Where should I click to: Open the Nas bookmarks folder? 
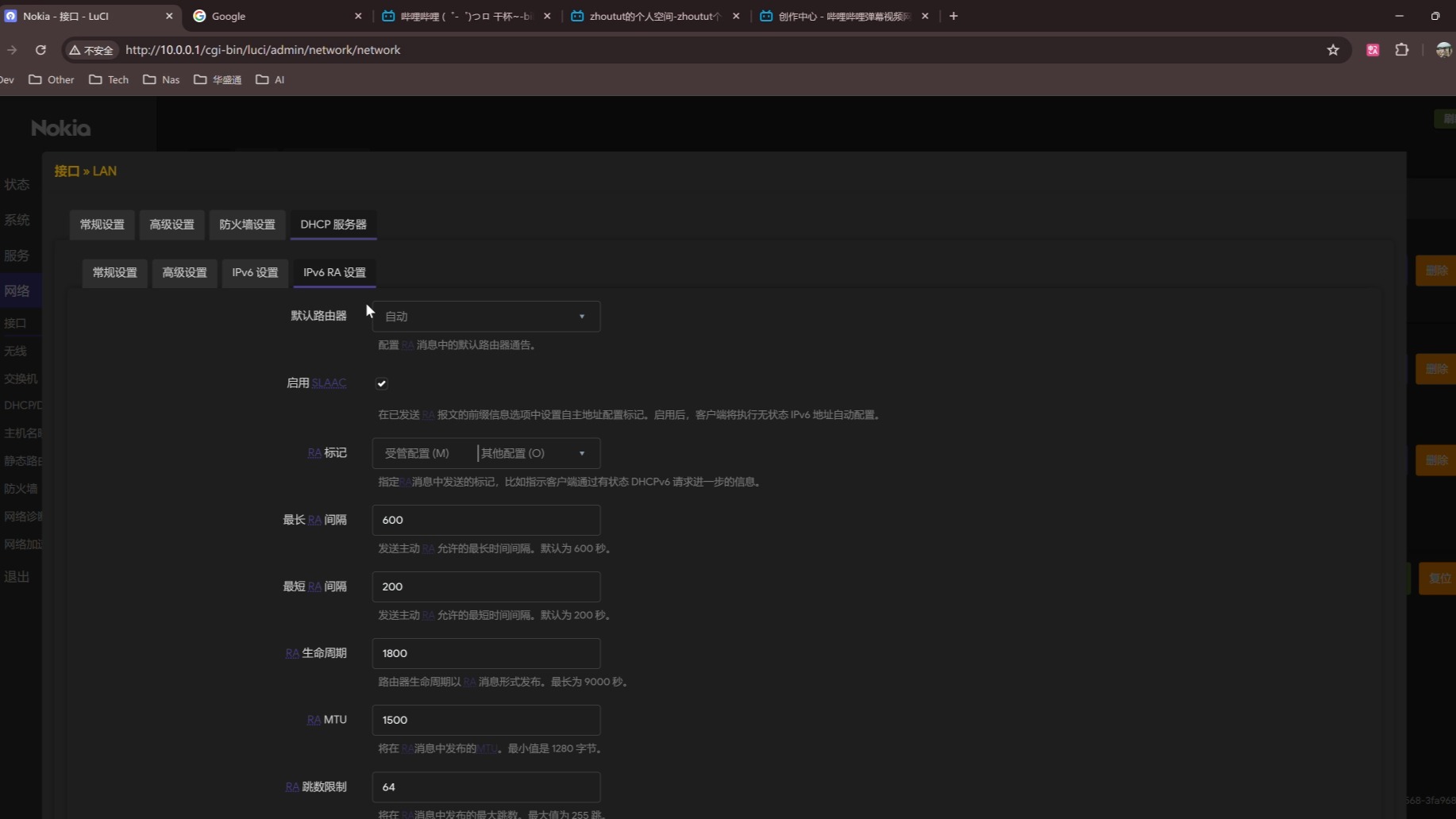(x=161, y=79)
